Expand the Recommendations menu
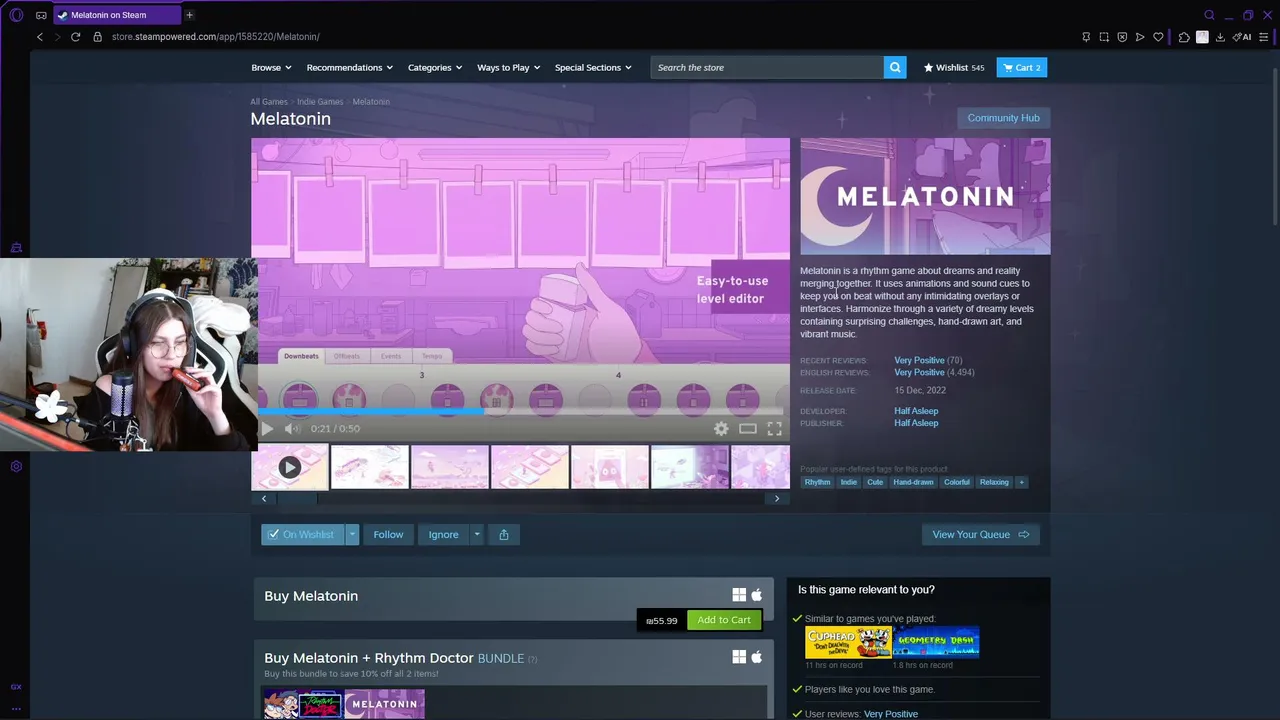 (350, 68)
